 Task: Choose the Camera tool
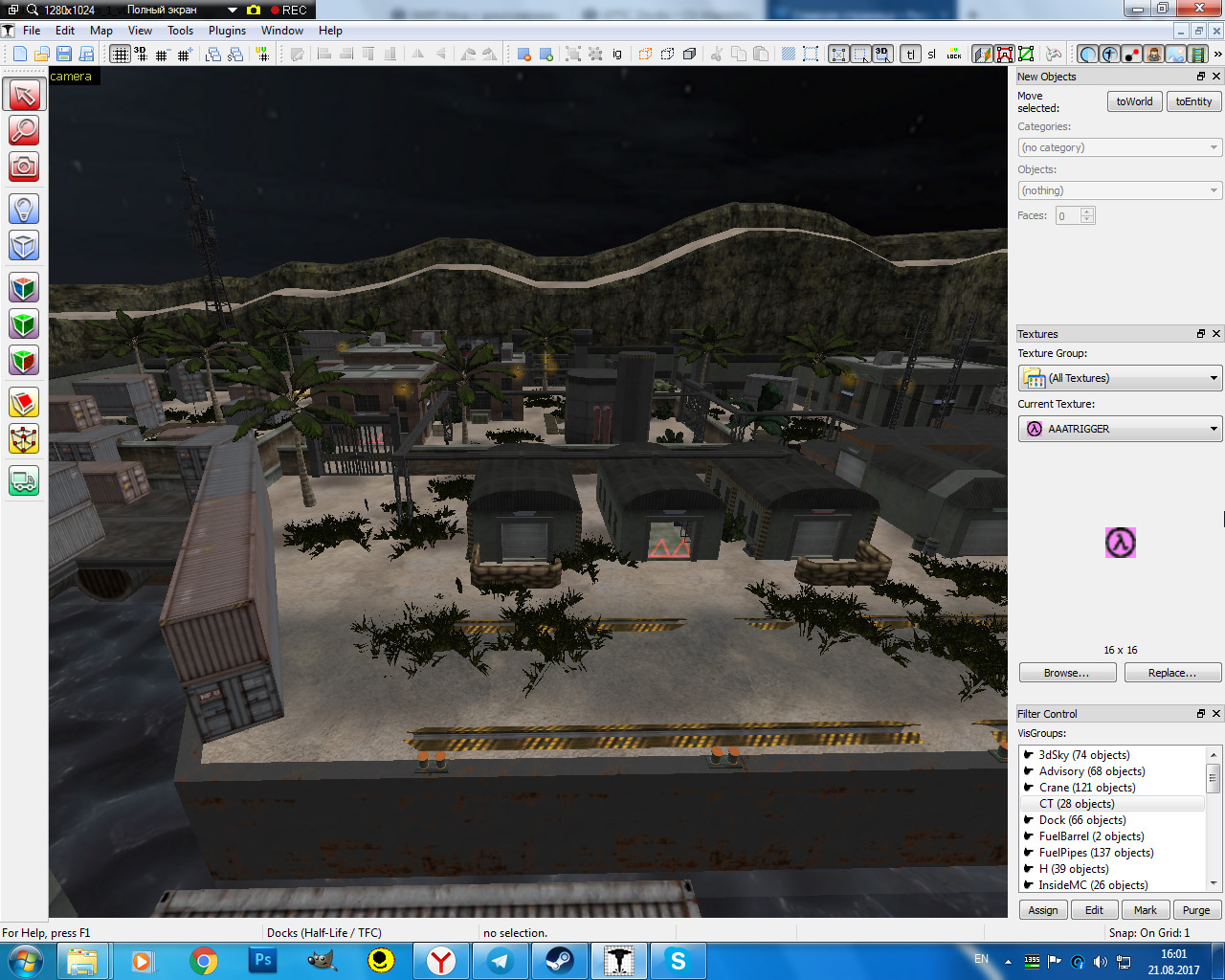(24, 167)
